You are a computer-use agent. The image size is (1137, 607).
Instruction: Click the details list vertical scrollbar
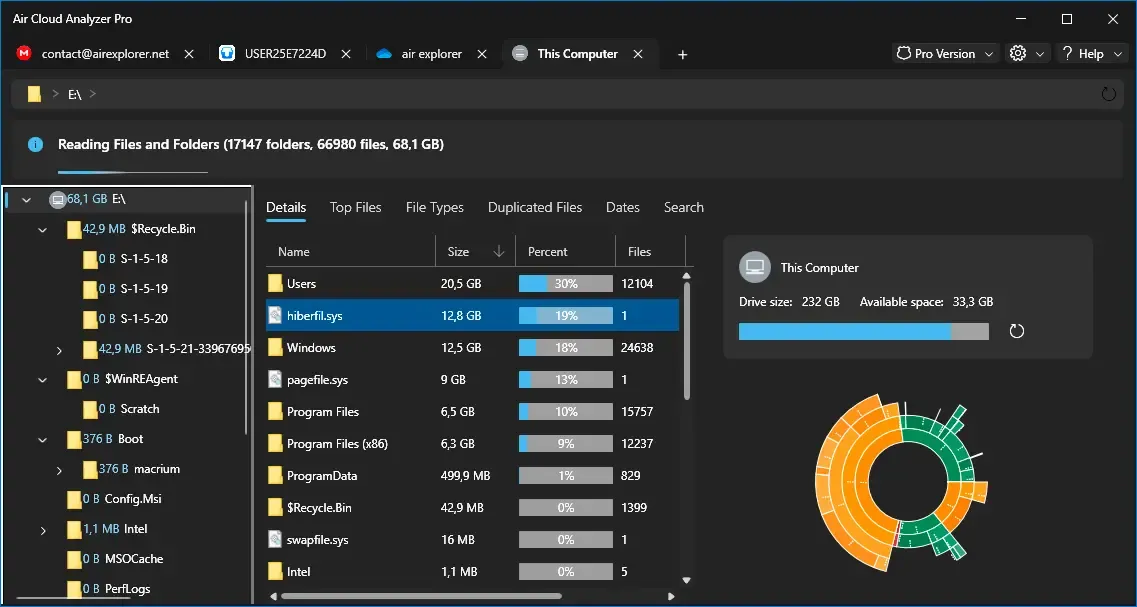coord(687,341)
